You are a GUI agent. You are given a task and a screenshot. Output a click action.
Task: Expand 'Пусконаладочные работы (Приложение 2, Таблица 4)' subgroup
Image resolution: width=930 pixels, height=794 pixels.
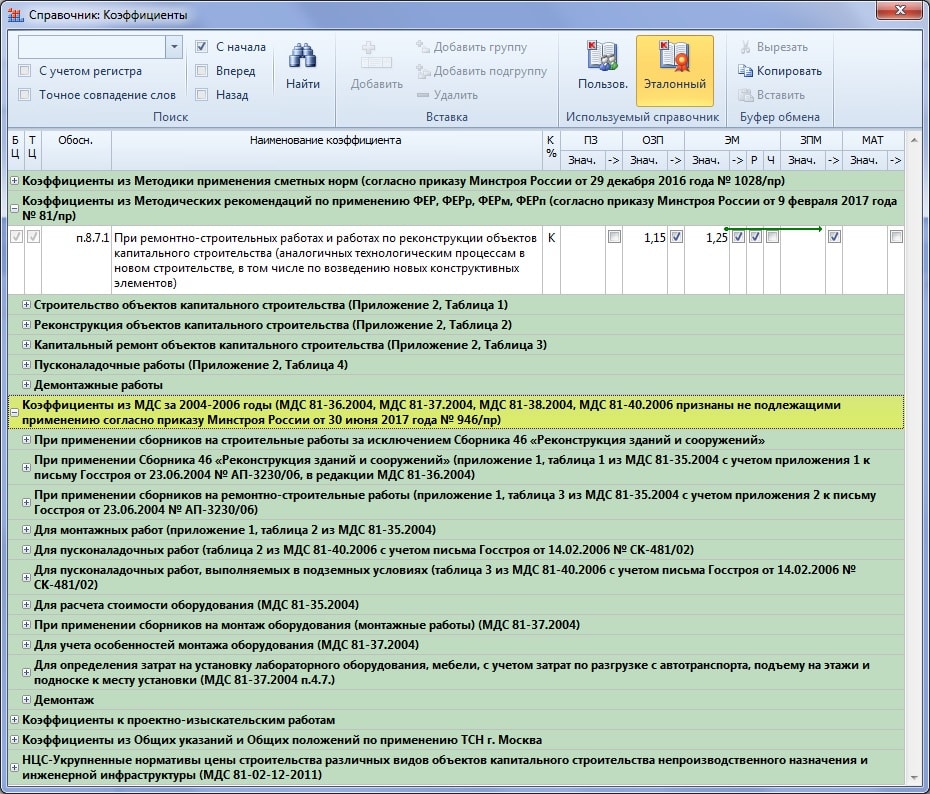click(x=26, y=365)
